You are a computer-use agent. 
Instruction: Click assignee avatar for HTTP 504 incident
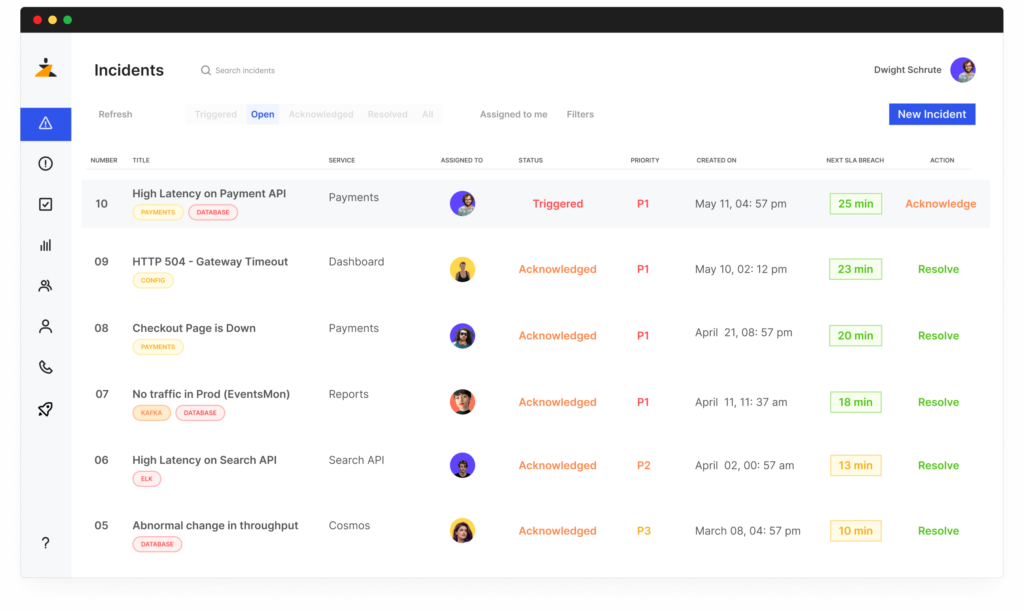click(462, 269)
